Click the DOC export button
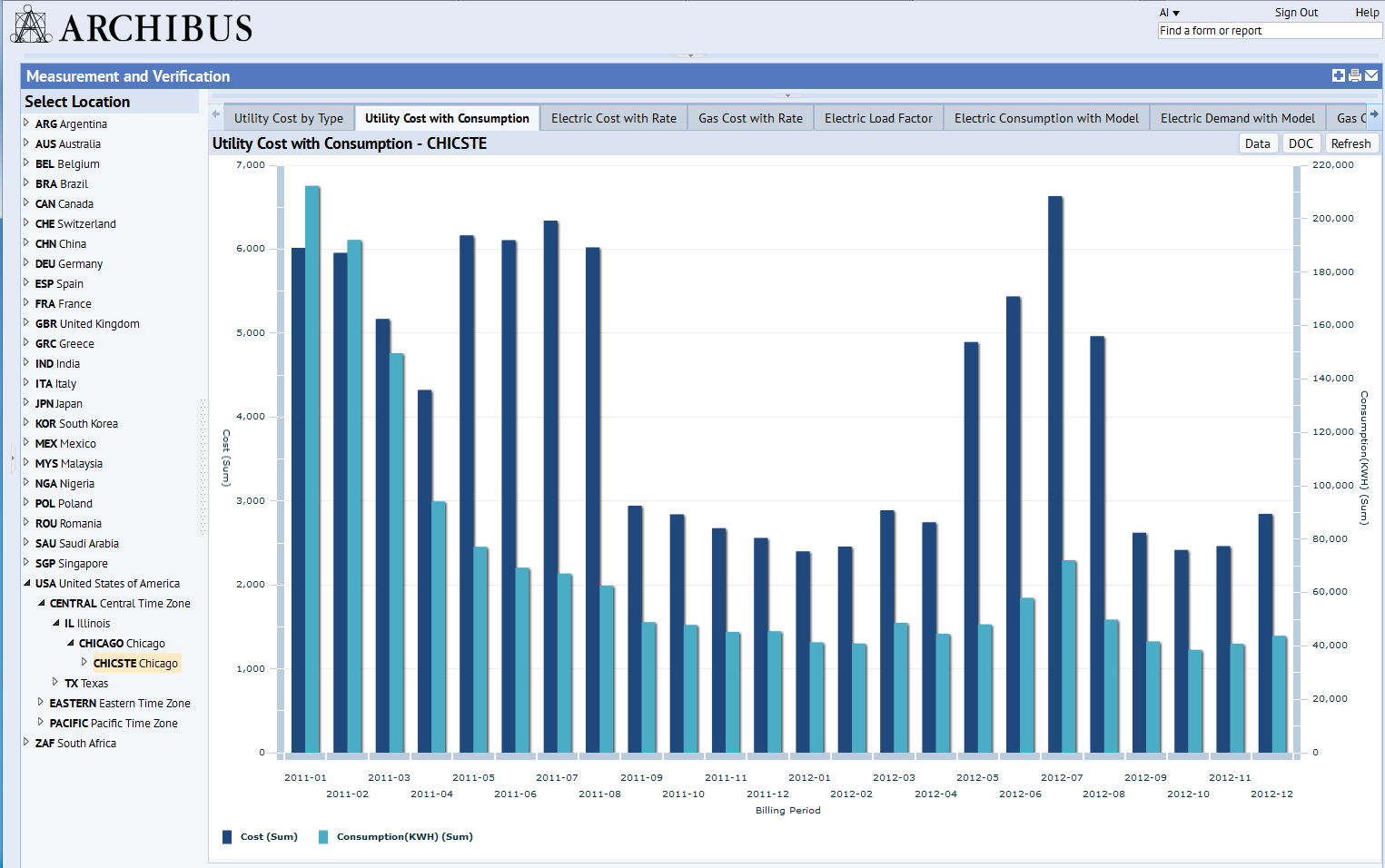The height and width of the screenshot is (868, 1385). [1300, 143]
